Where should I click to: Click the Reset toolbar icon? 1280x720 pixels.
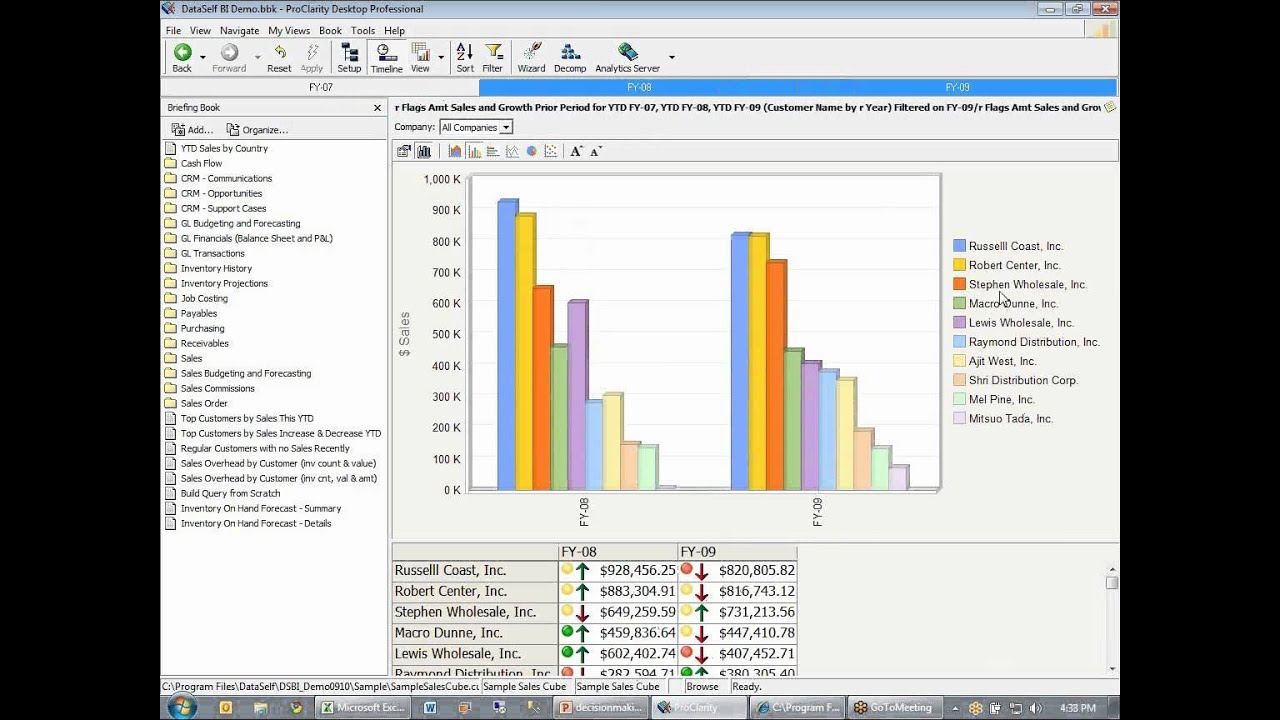pos(279,58)
